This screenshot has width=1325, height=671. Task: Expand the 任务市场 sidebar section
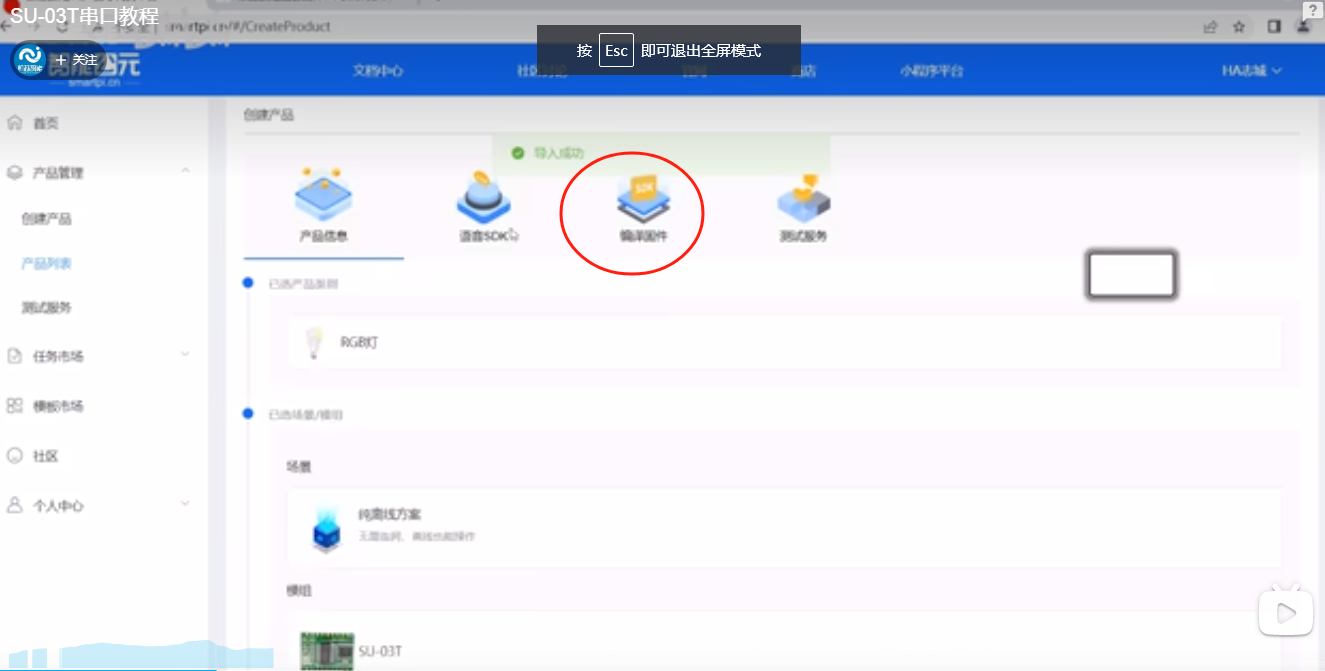tap(185, 355)
